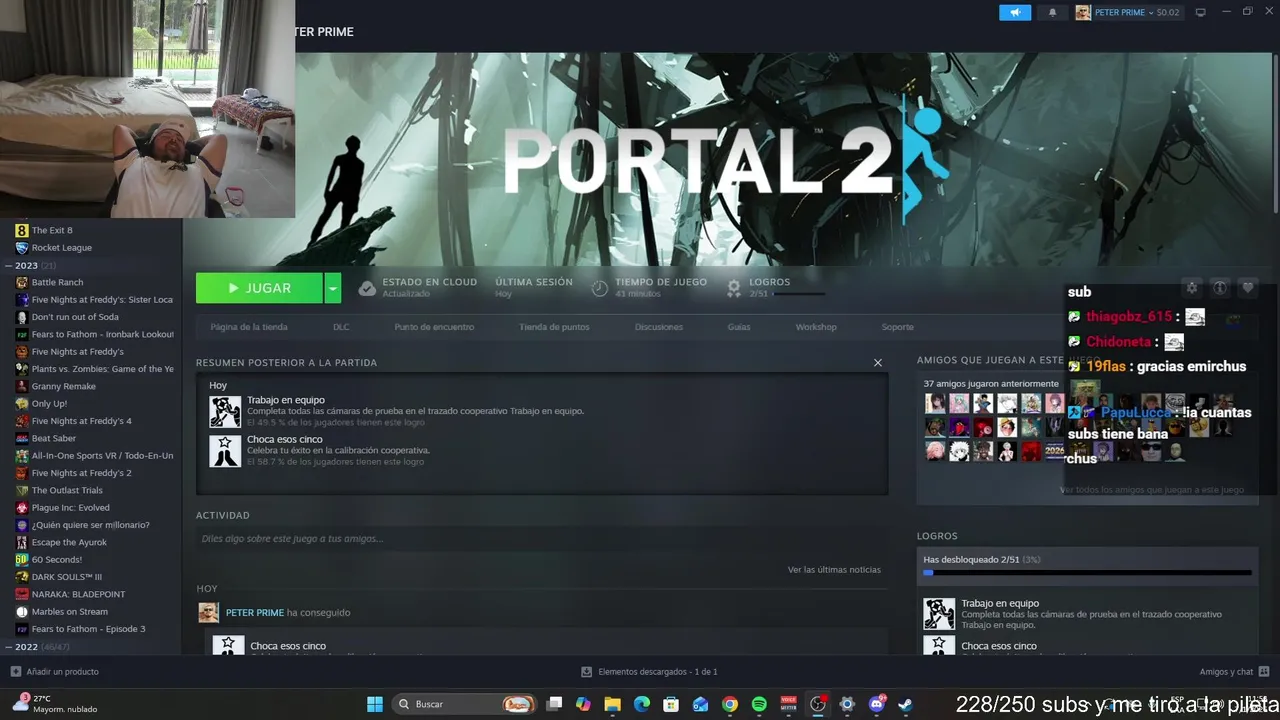1280x720 pixels.
Task: Select Beat Saber in library list
Action: click(54, 438)
